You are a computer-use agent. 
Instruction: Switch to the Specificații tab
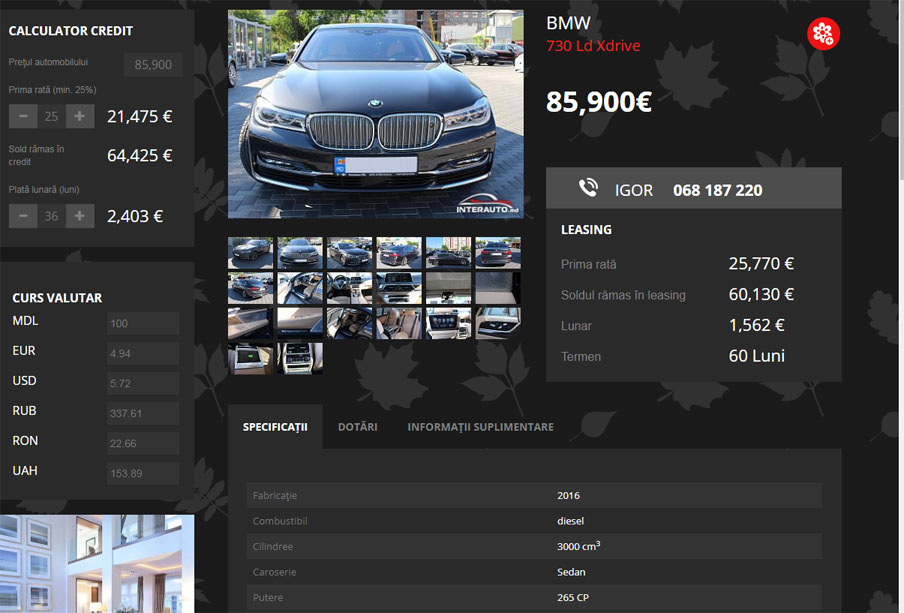275,427
